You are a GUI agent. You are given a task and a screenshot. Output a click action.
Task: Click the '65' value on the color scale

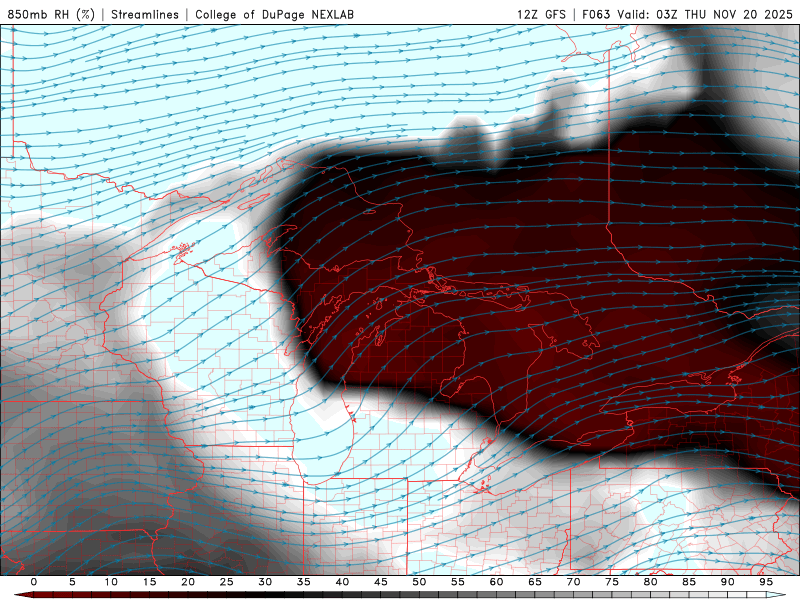[x=535, y=582]
